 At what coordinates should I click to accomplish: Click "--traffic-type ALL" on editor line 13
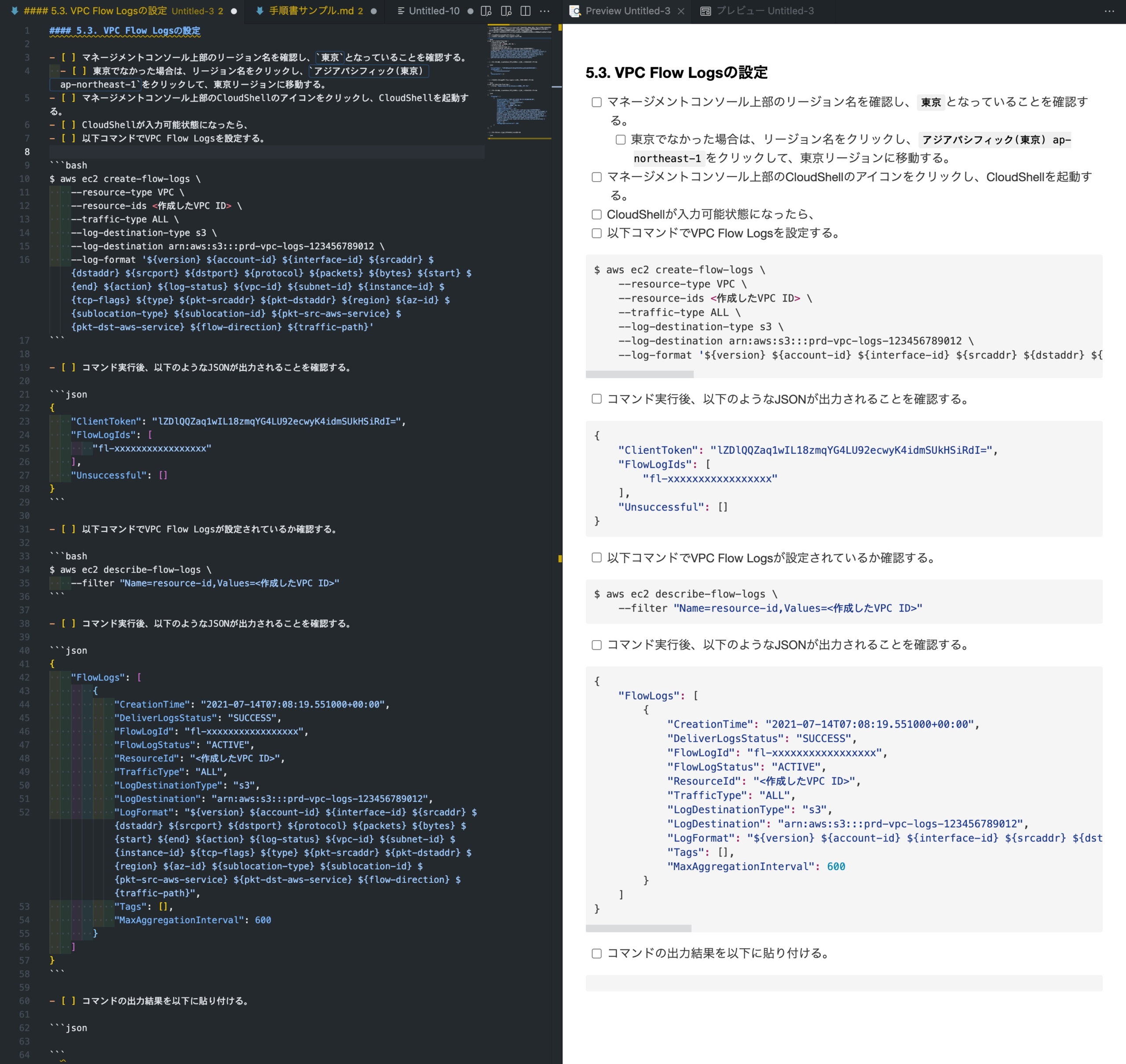coord(120,219)
